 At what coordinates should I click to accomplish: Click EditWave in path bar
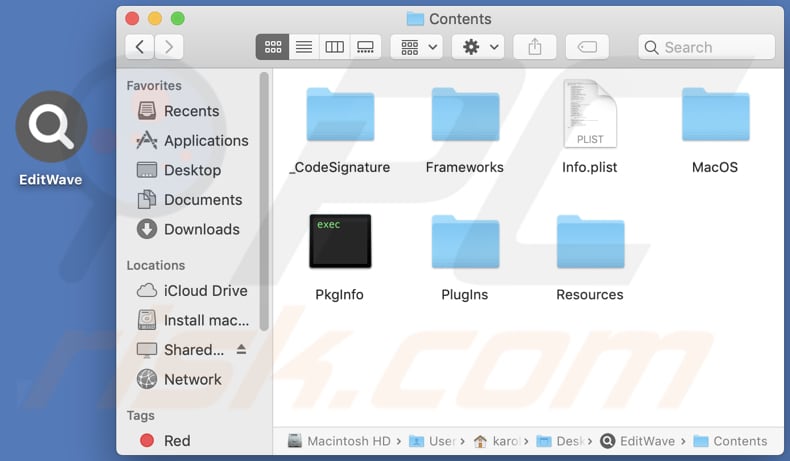(638, 441)
